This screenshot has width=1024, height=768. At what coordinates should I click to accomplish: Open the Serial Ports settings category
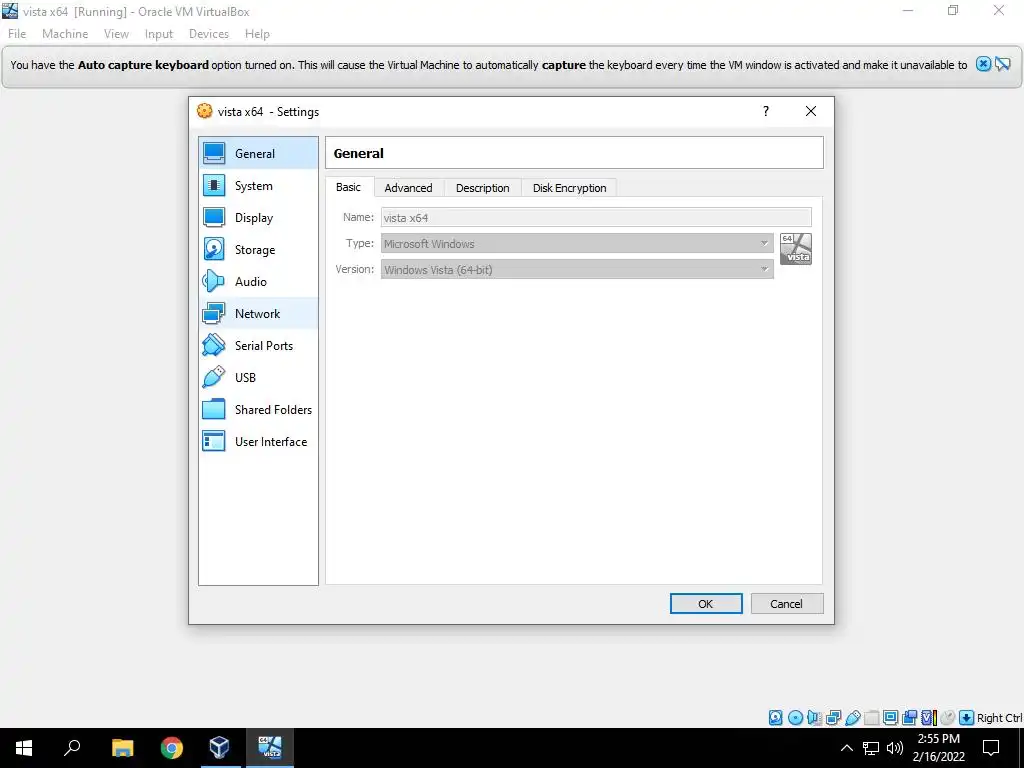tap(258, 345)
